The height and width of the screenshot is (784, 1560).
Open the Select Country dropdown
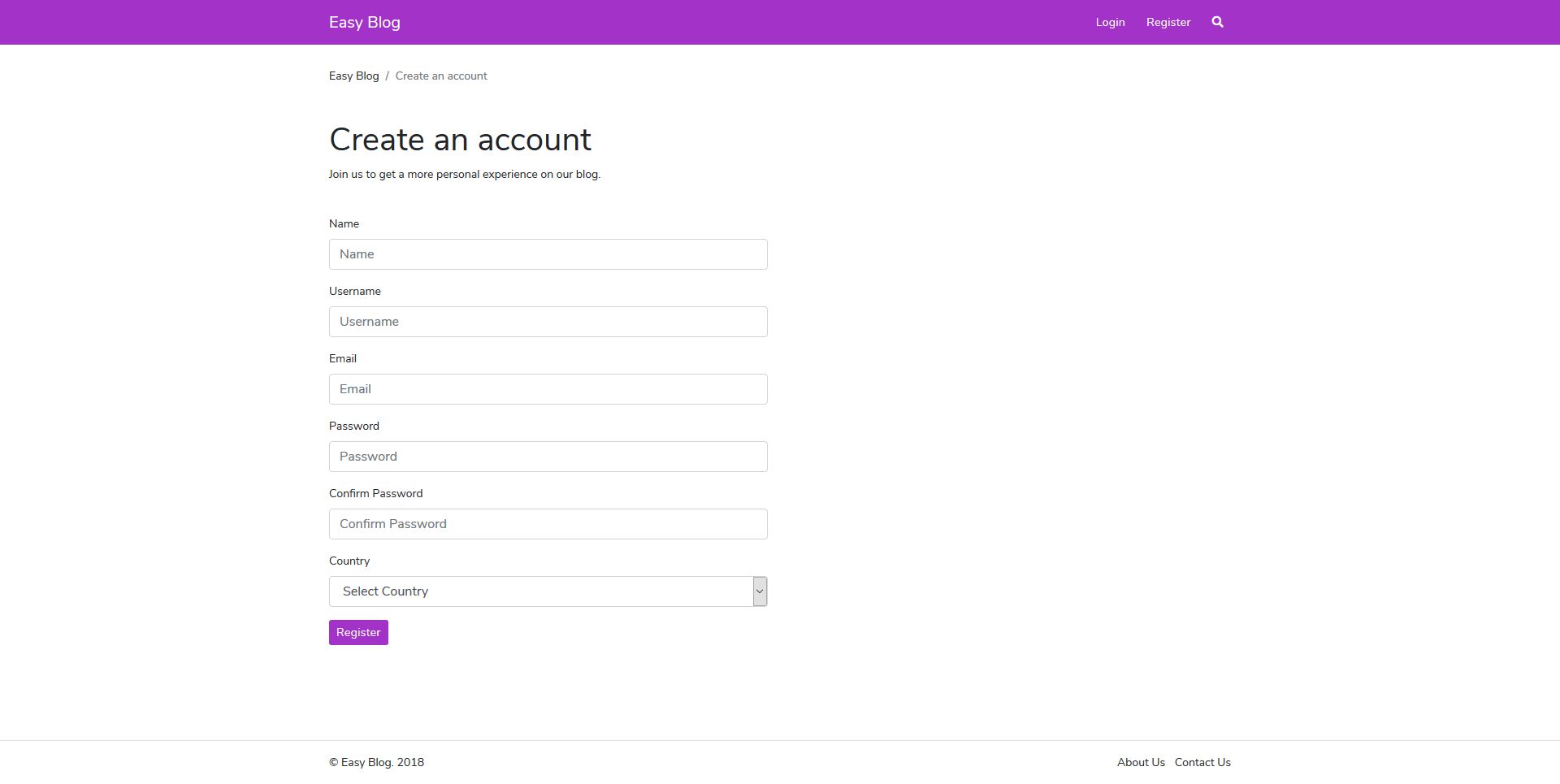pos(539,591)
